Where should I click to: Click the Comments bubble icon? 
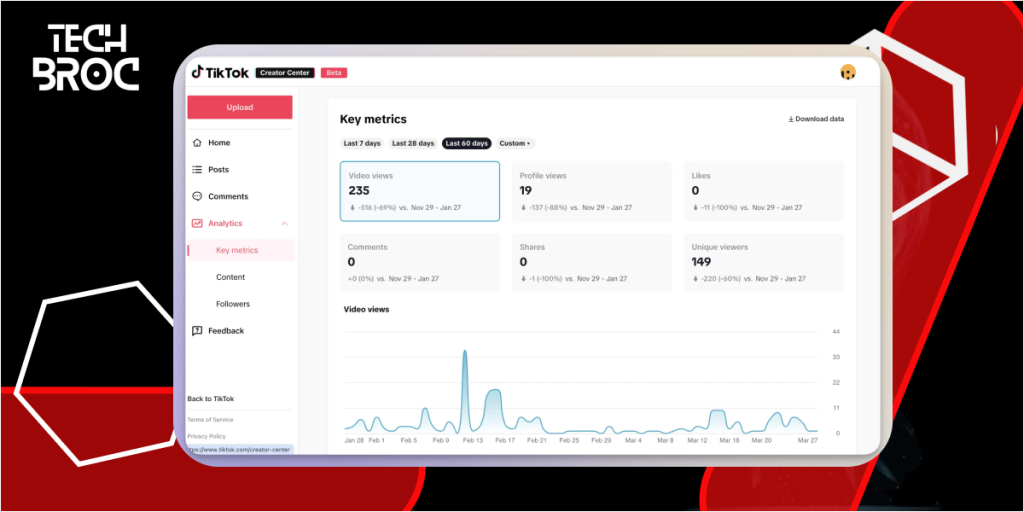coord(197,196)
